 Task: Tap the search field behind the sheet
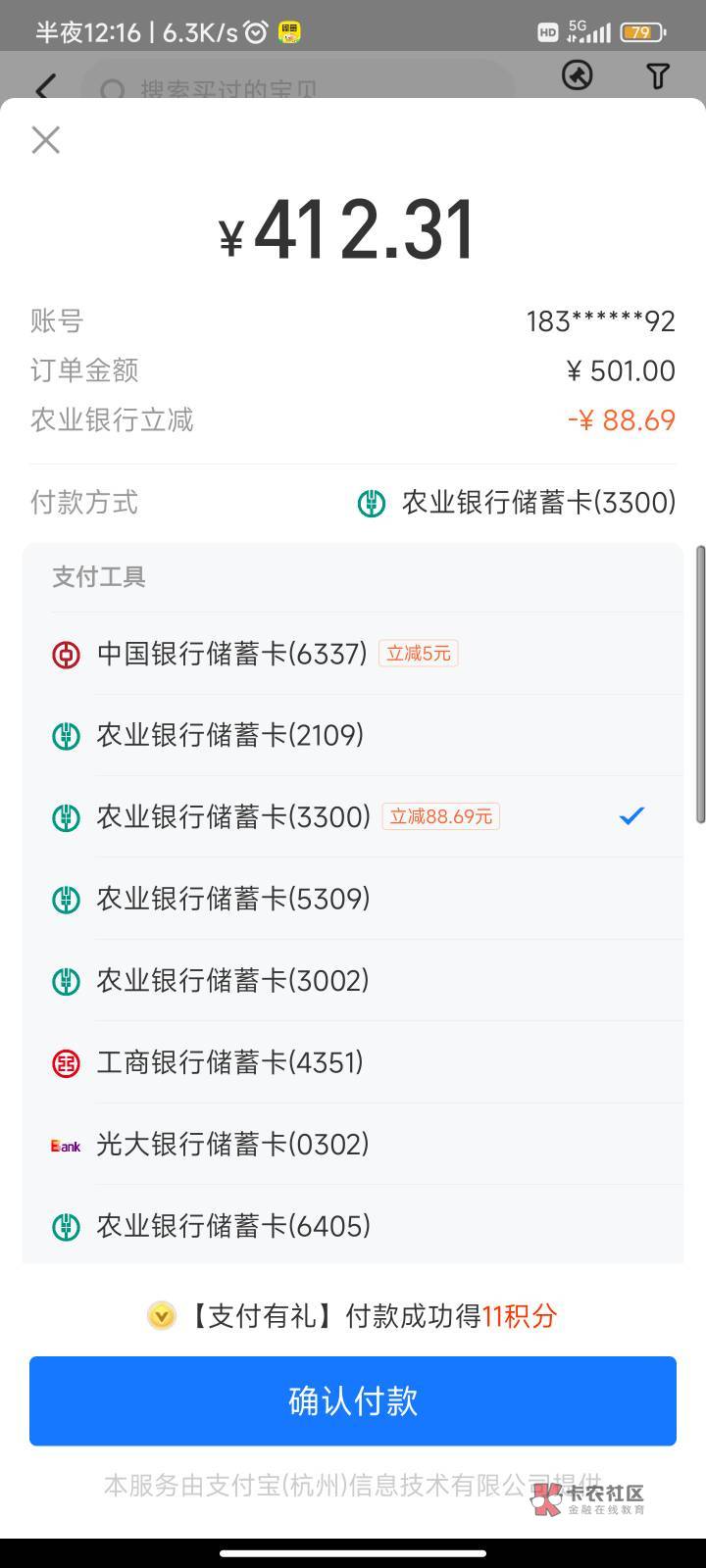[x=294, y=90]
